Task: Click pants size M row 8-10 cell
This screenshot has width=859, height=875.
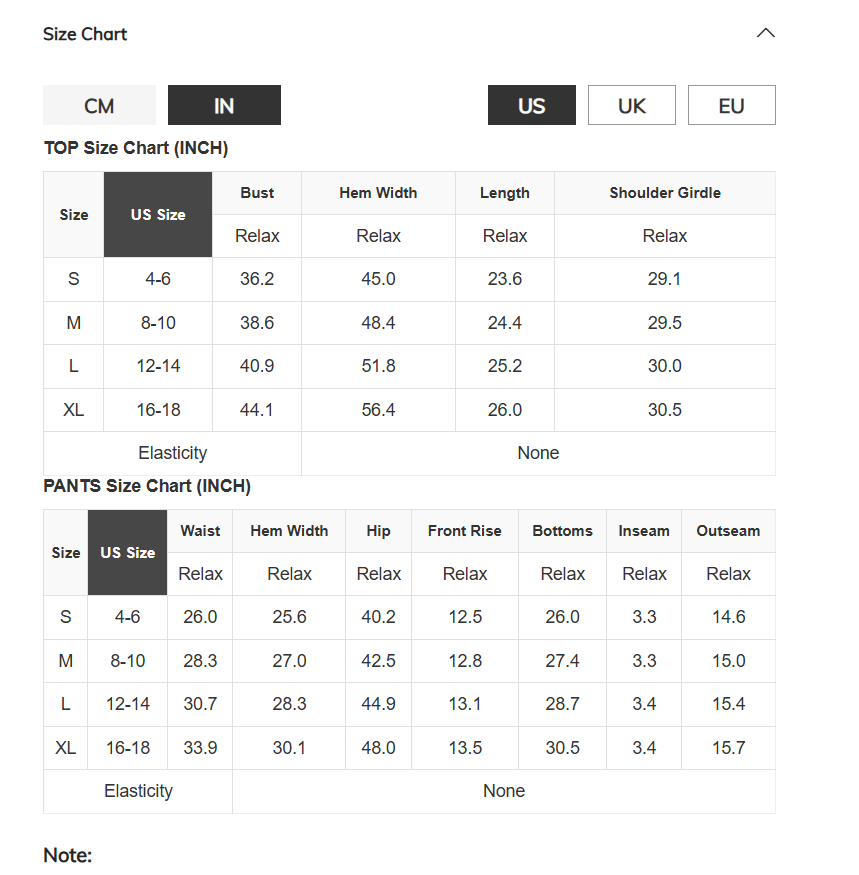Action: (127, 661)
